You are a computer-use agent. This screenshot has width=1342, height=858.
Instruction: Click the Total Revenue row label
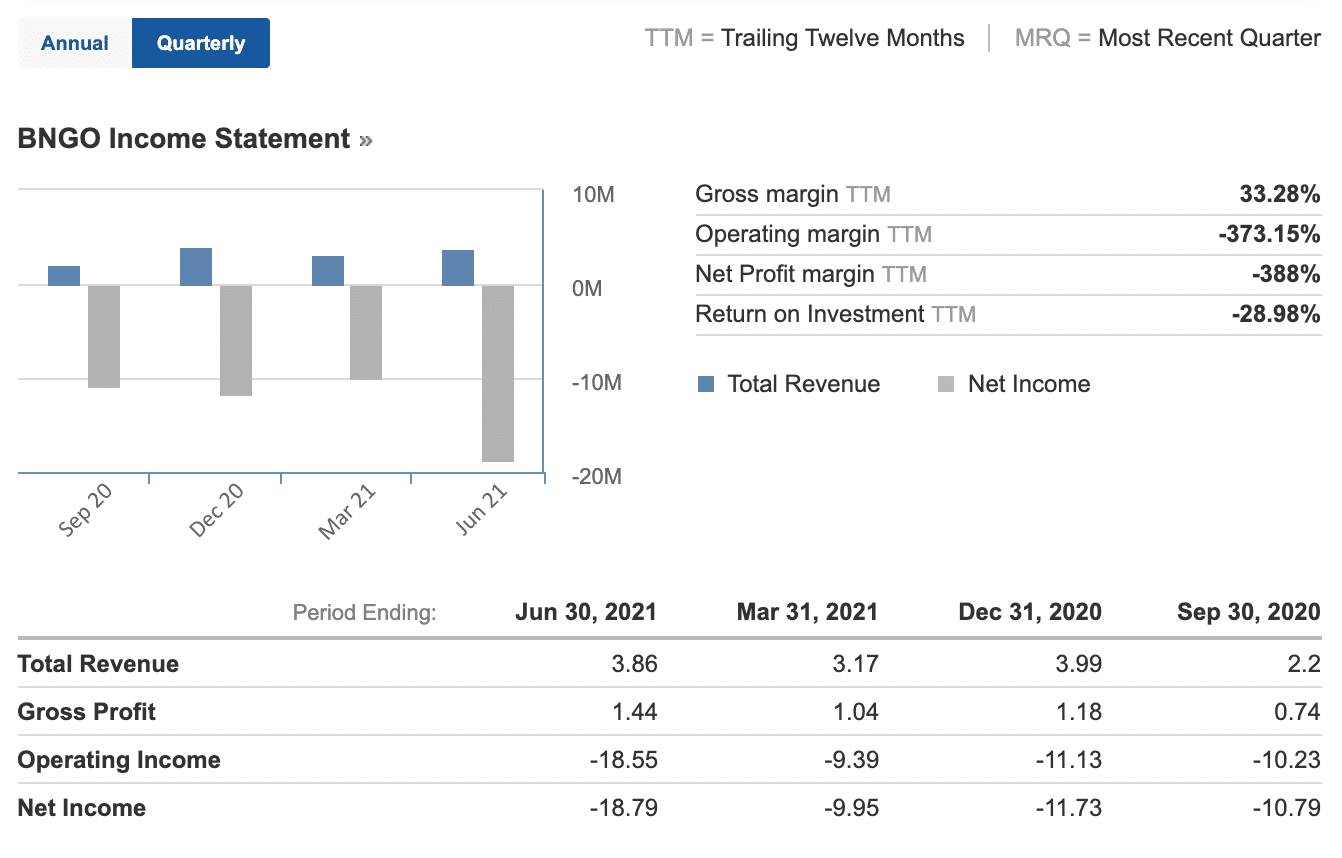click(98, 664)
